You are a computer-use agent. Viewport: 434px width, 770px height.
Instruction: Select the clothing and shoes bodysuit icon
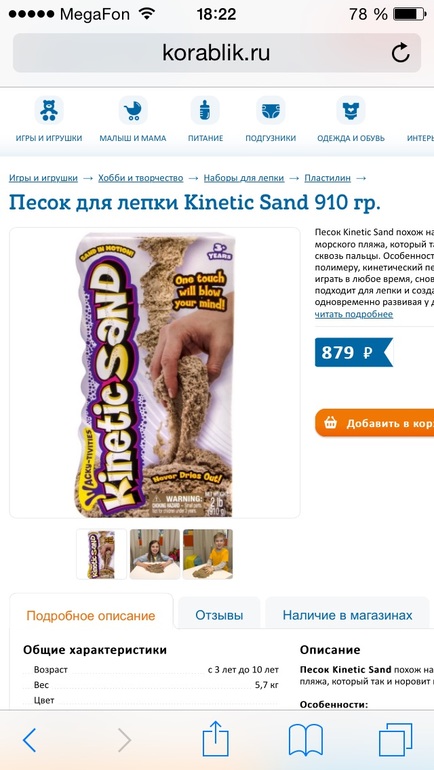pos(351,110)
